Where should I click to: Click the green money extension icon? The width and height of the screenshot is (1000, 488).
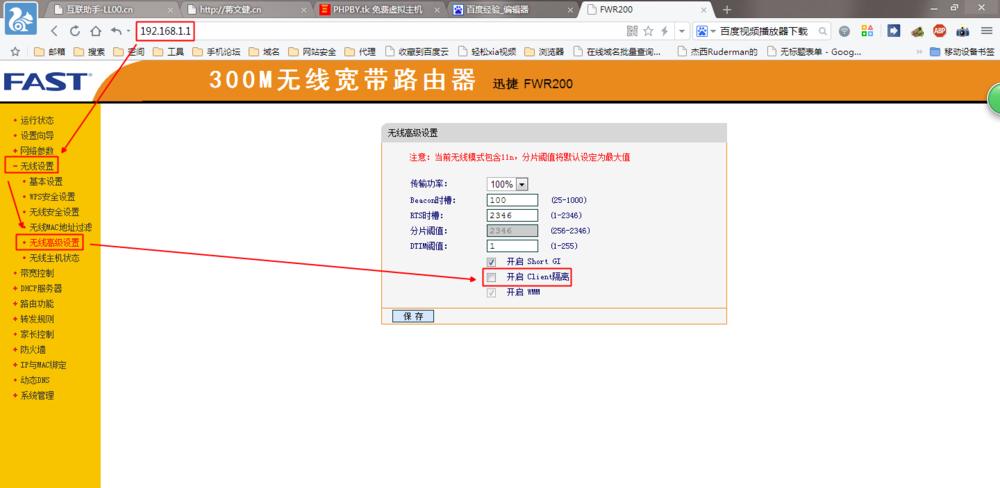[917, 31]
